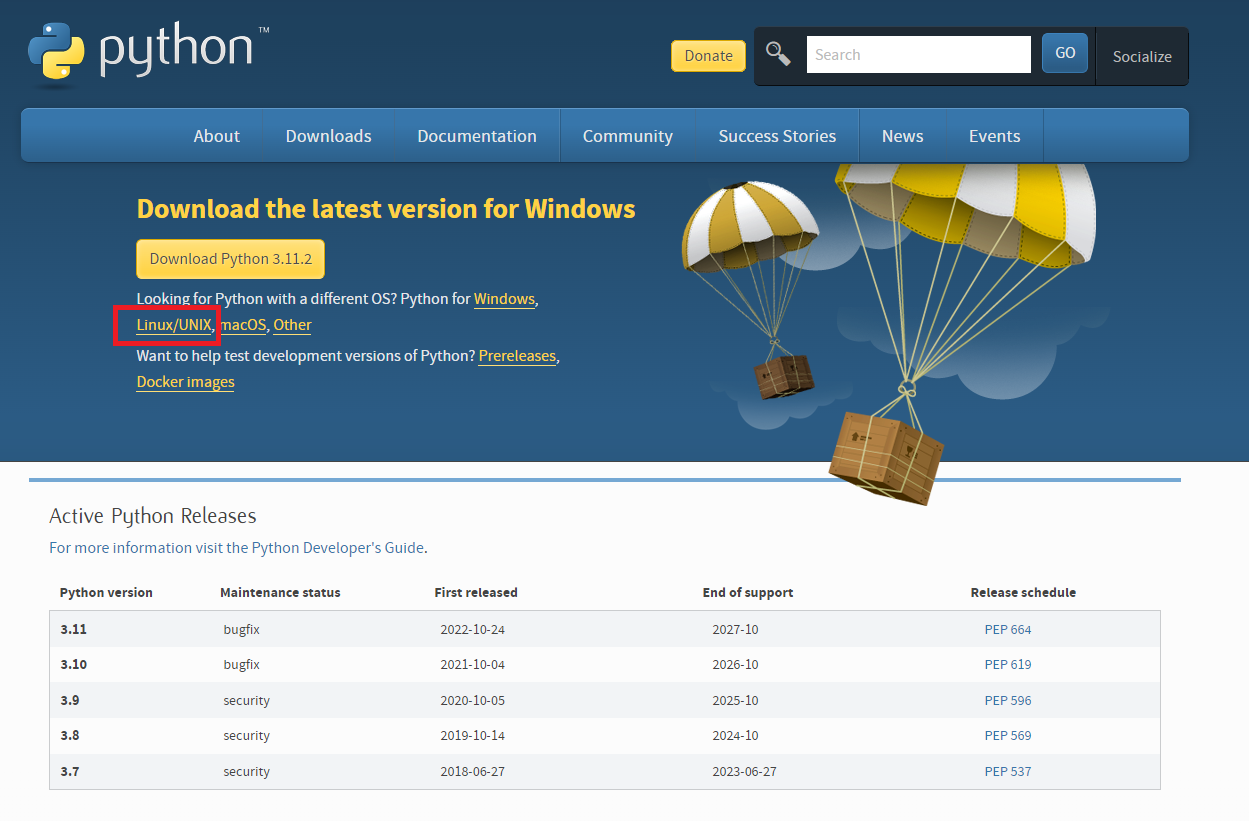Open the PEP 664 release schedule

point(1008,630)
